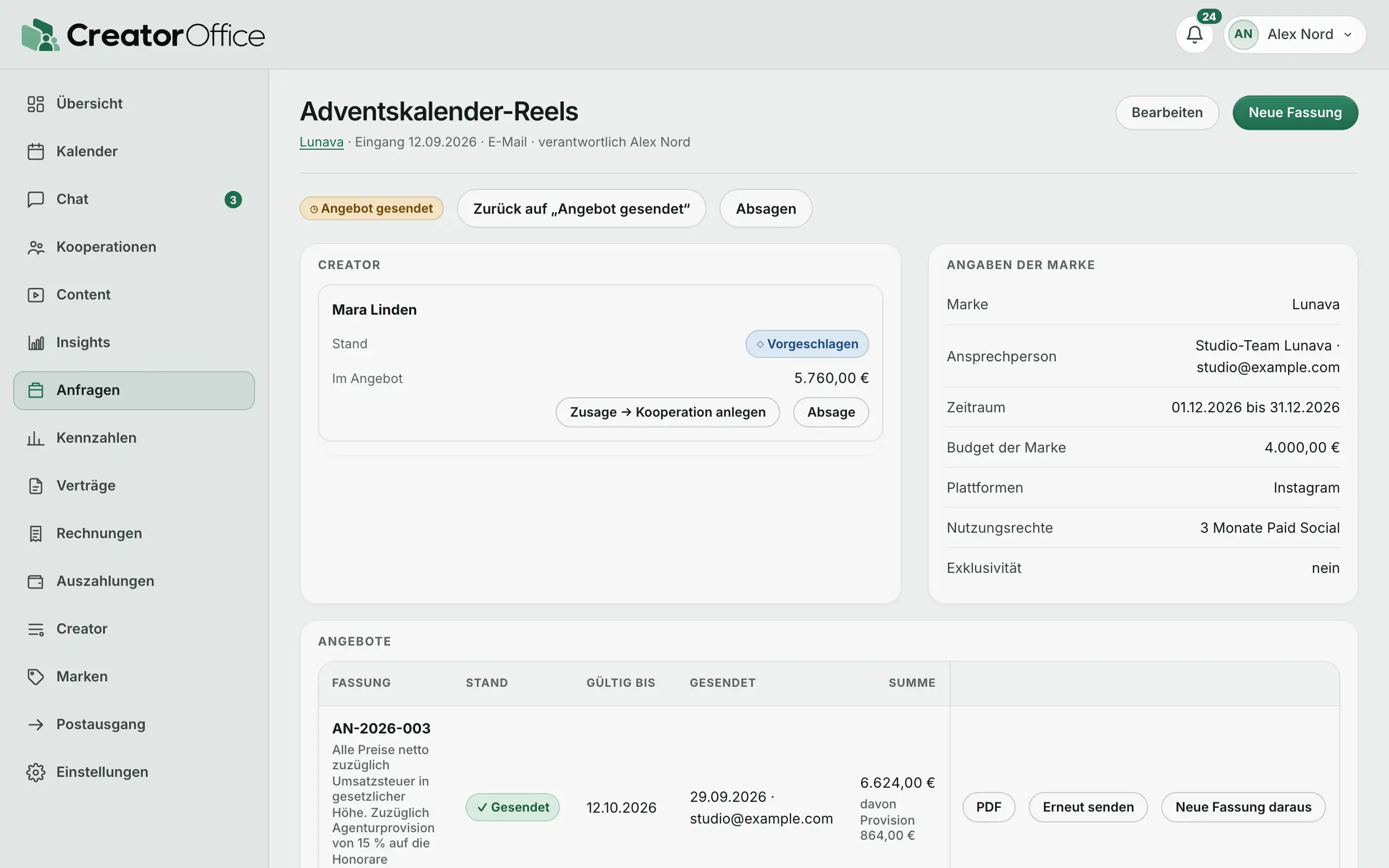Click the Vorgeschlagen status badge

pyautogui.click(x=807, y=344)
